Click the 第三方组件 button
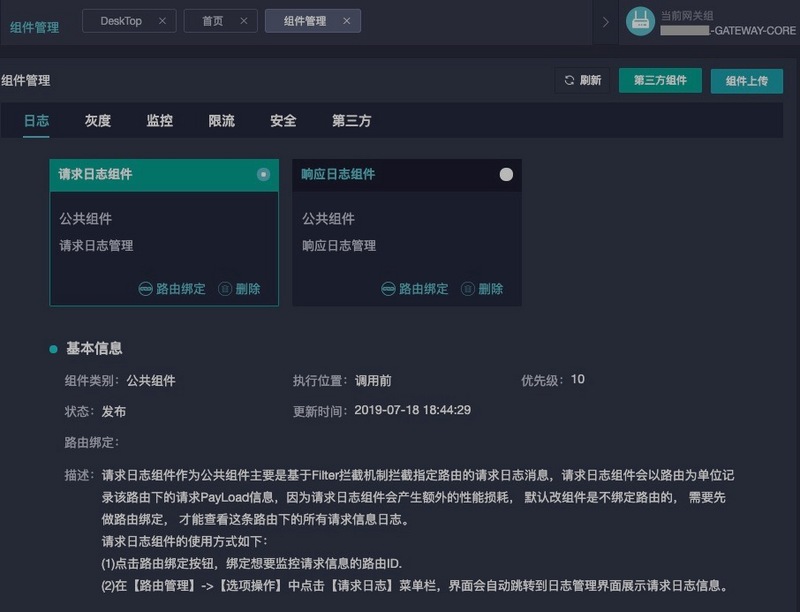This screenshot has width=800, height=612. coord(660,80)
